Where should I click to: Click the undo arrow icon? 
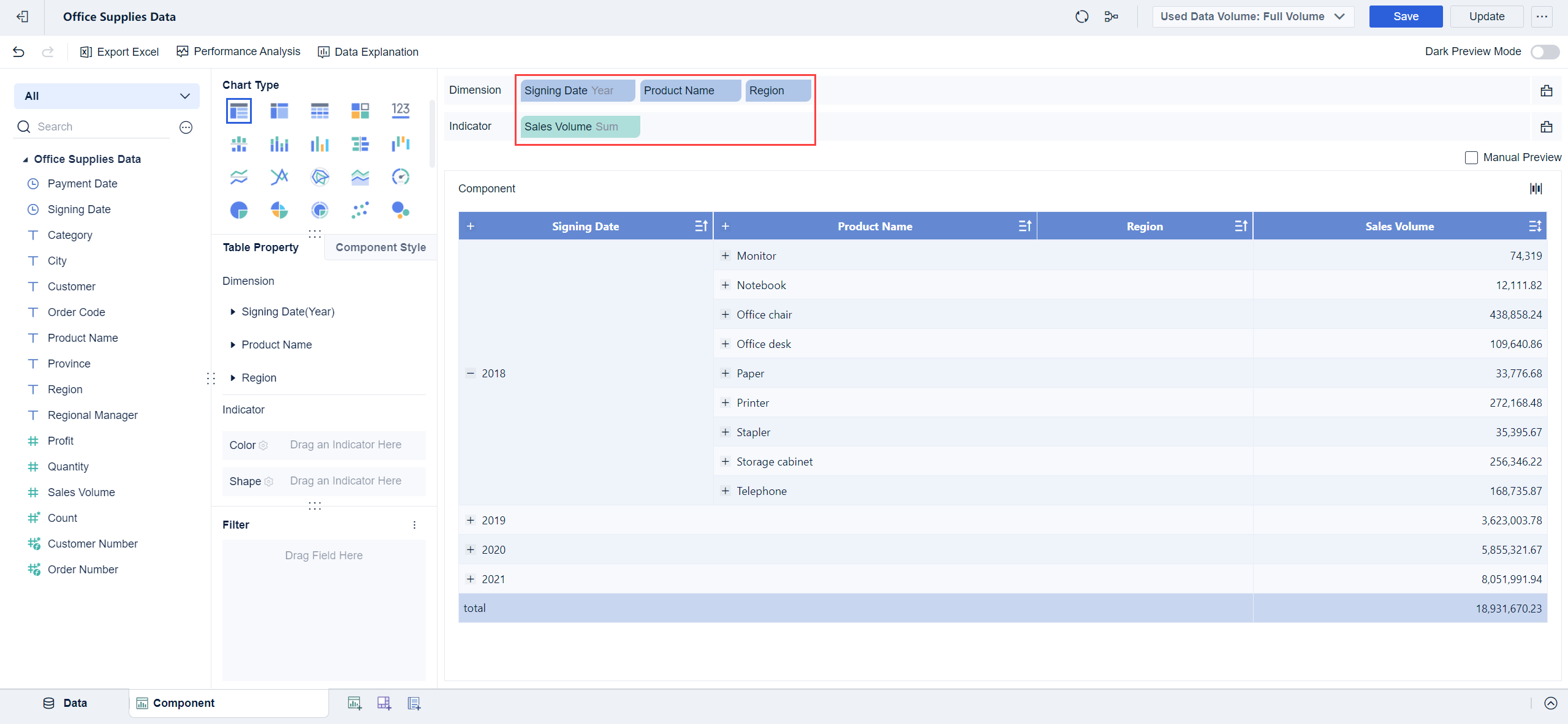tap(19, 52)
